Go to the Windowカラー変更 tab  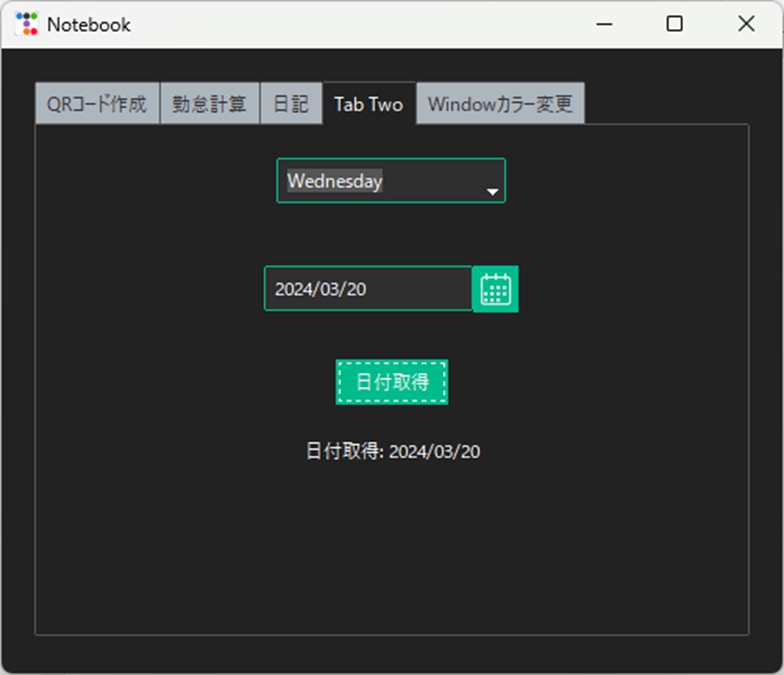coord(500,104)
